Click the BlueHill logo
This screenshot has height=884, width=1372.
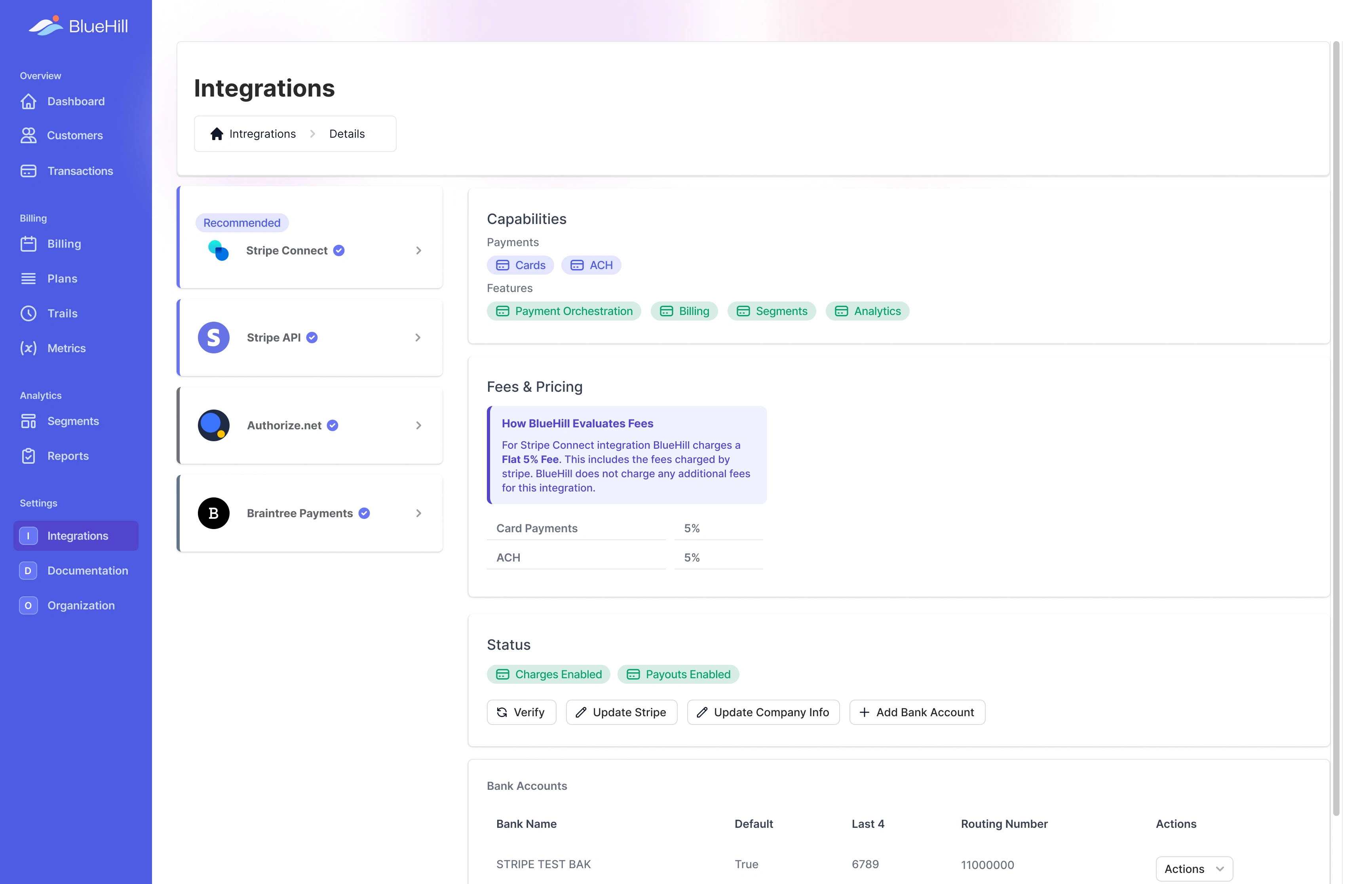[78, 26]
